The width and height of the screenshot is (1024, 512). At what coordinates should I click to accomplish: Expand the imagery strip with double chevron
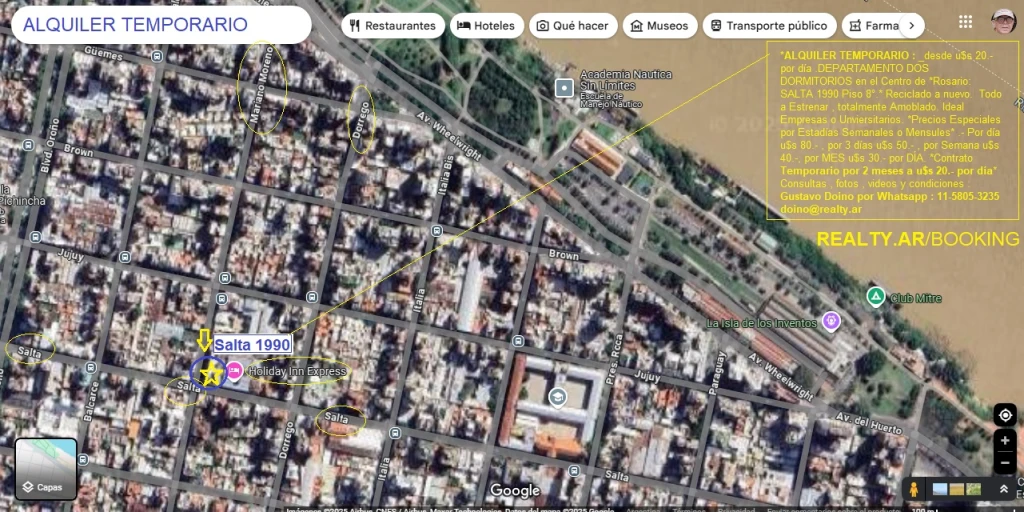(x=1004, y=489)
